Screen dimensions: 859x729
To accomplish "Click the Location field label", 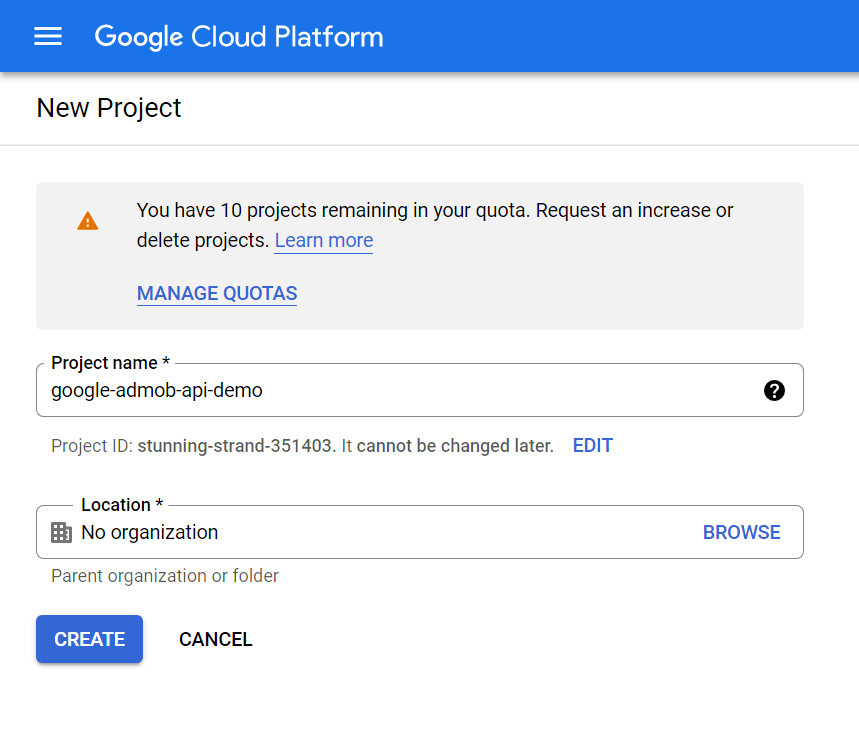I will [x=122, y=504].
